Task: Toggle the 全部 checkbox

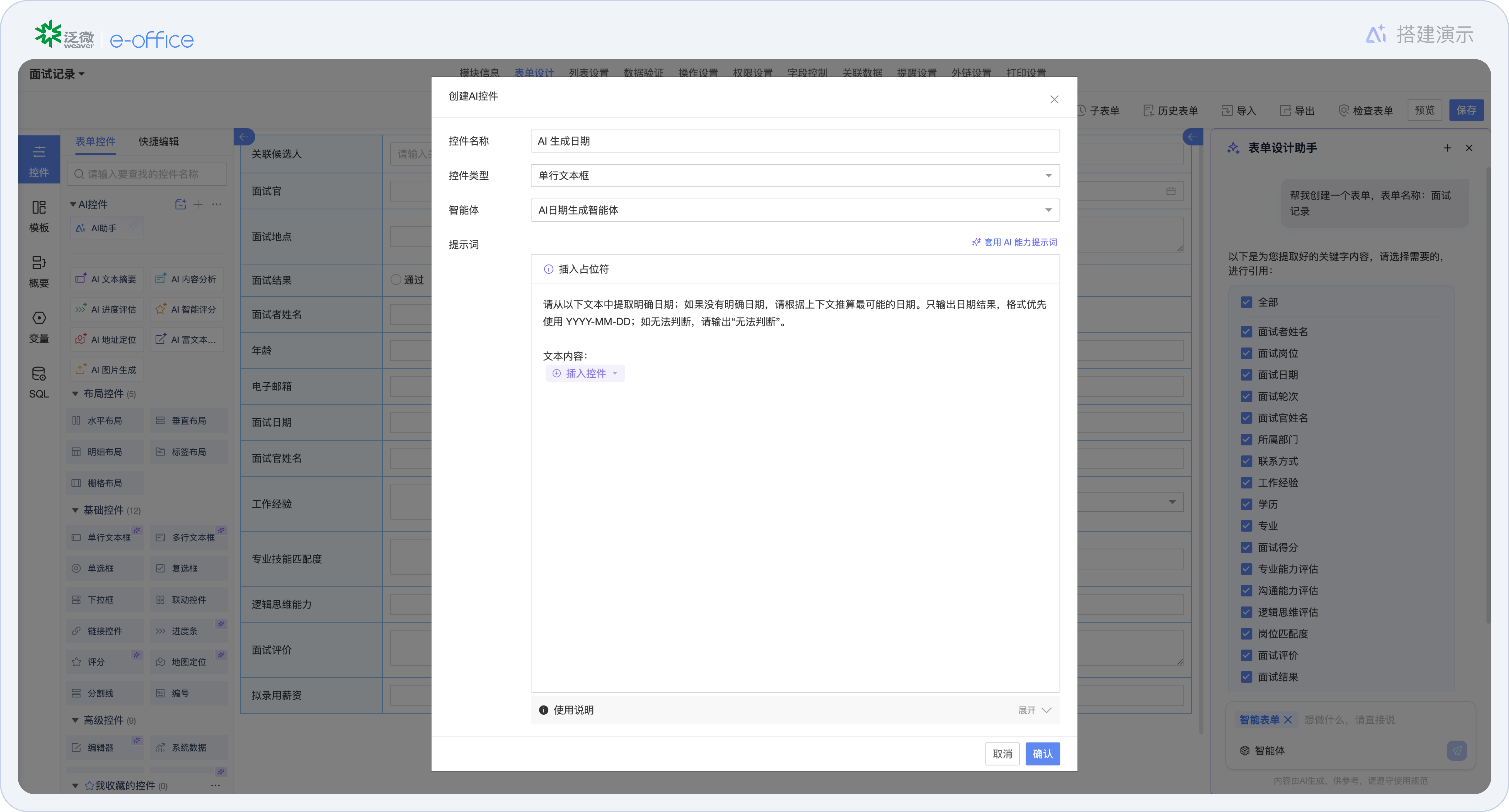Action: coord(1246,302)
